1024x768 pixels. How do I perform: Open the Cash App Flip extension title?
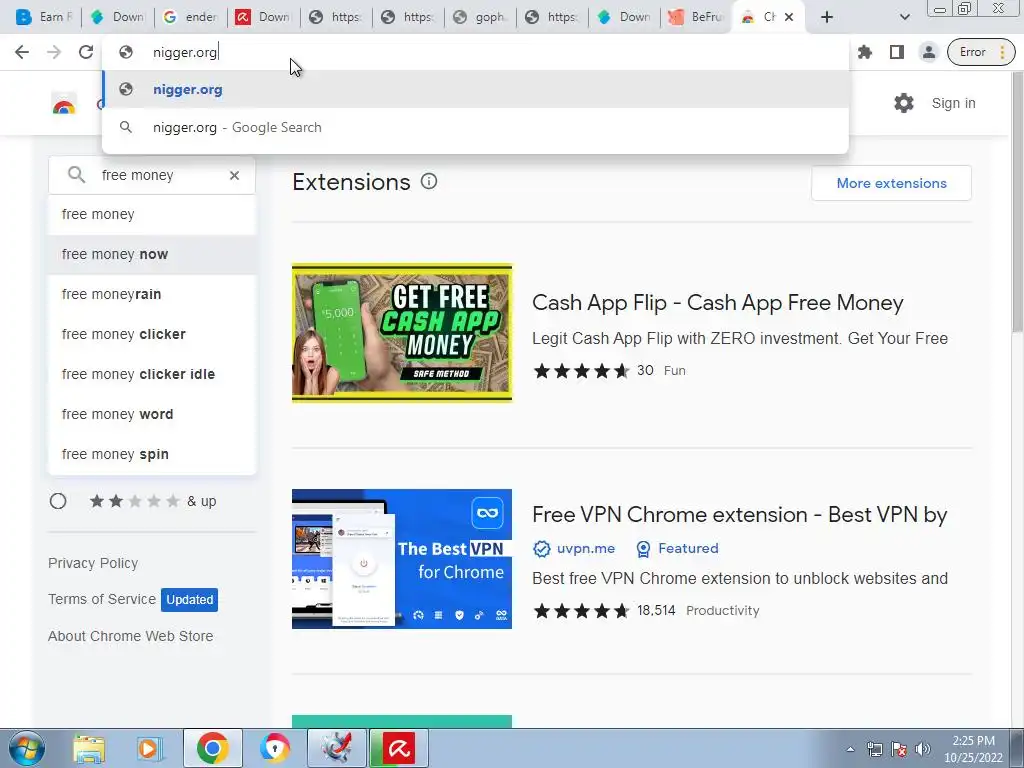click(x=718, y=302)
